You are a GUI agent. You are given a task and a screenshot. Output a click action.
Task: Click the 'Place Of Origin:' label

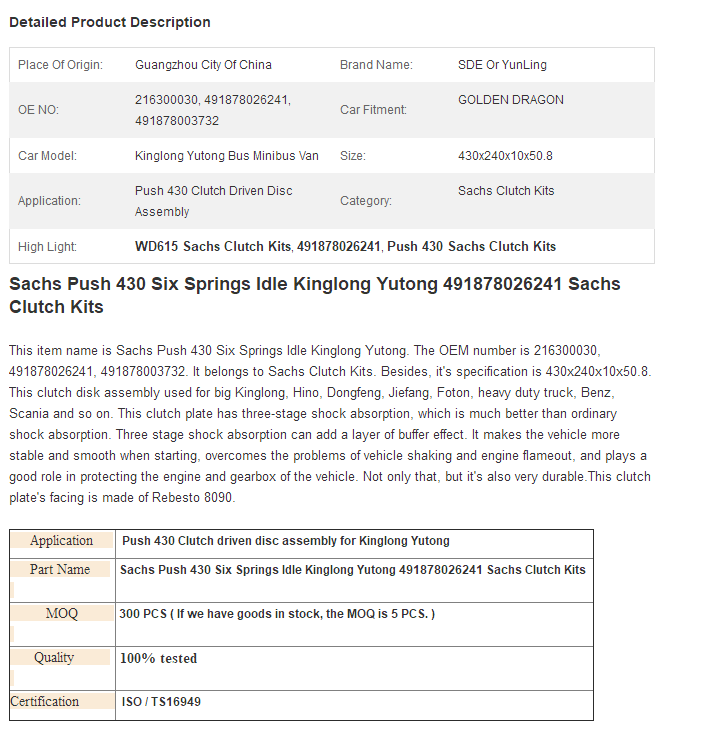coord(60,65)
